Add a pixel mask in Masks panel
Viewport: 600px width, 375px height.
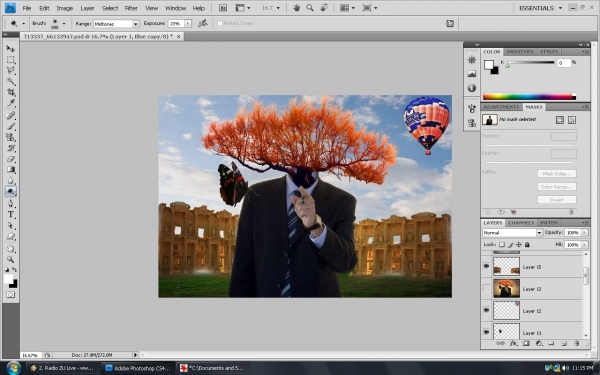[559, 120]
